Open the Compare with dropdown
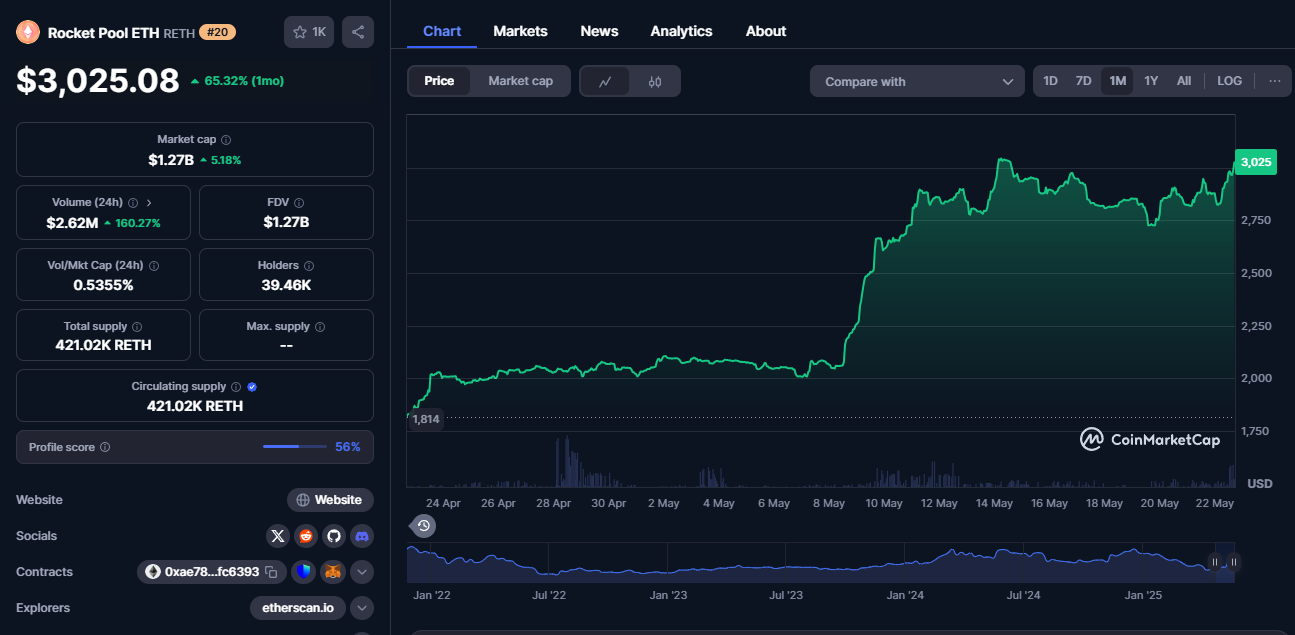The height and width of the screenshot is (635, 1295). [x=917, y=82]
